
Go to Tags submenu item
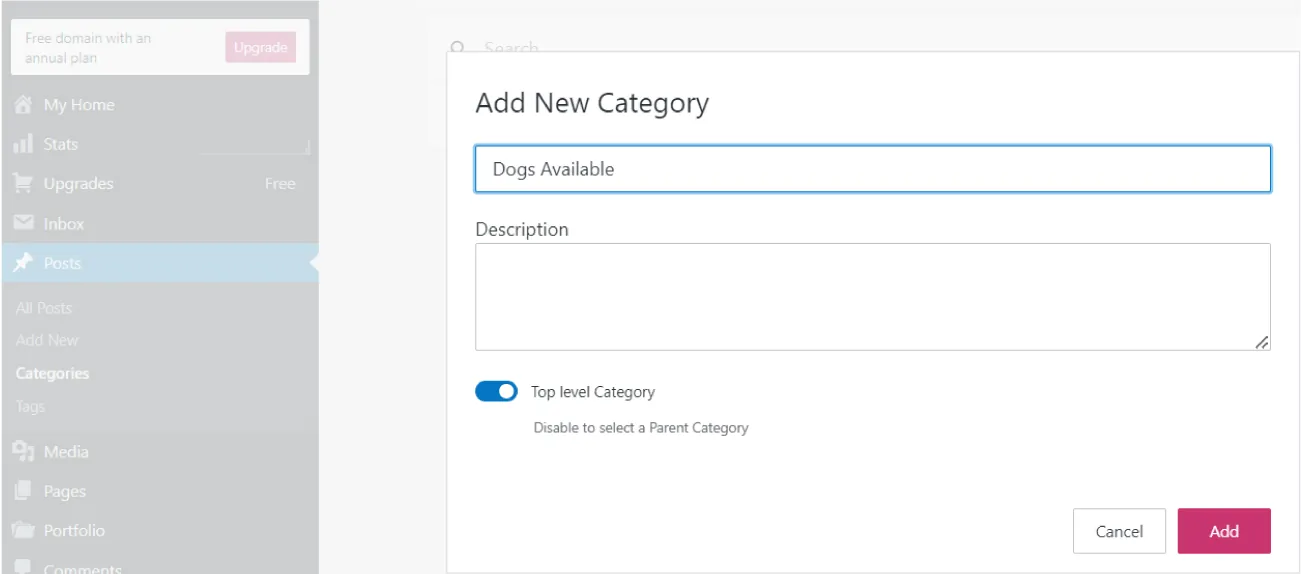pos(30,406)
